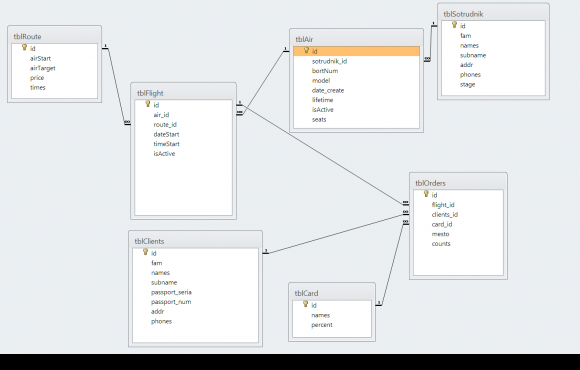Select the tblOrders table header
580x370 pixels.
pos(458,183)
